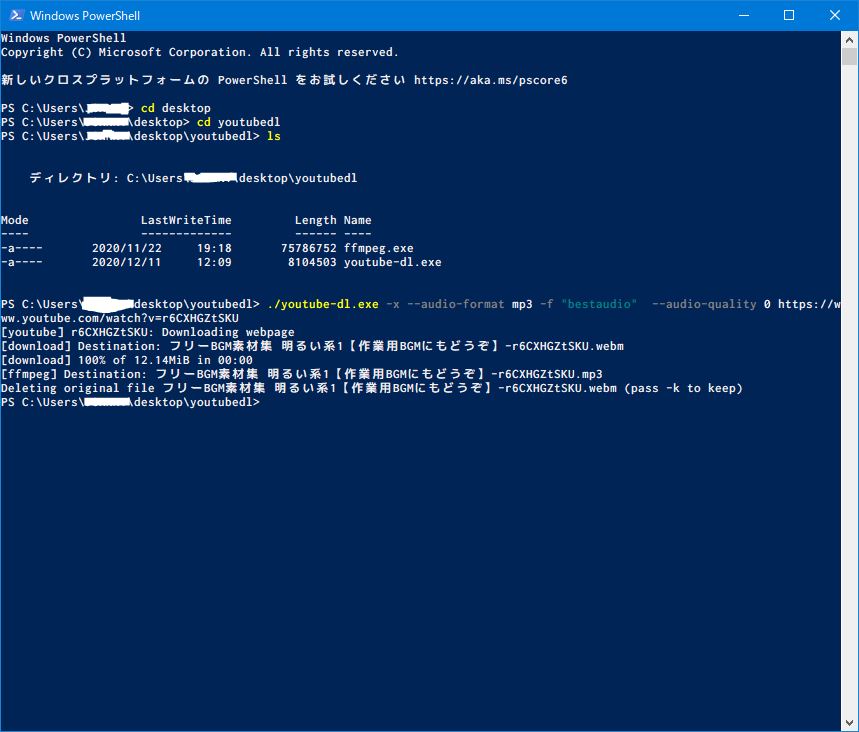Click the 2020/12/11 date value
This screenshot has width=859, height=732.
[x=127, y=262]
